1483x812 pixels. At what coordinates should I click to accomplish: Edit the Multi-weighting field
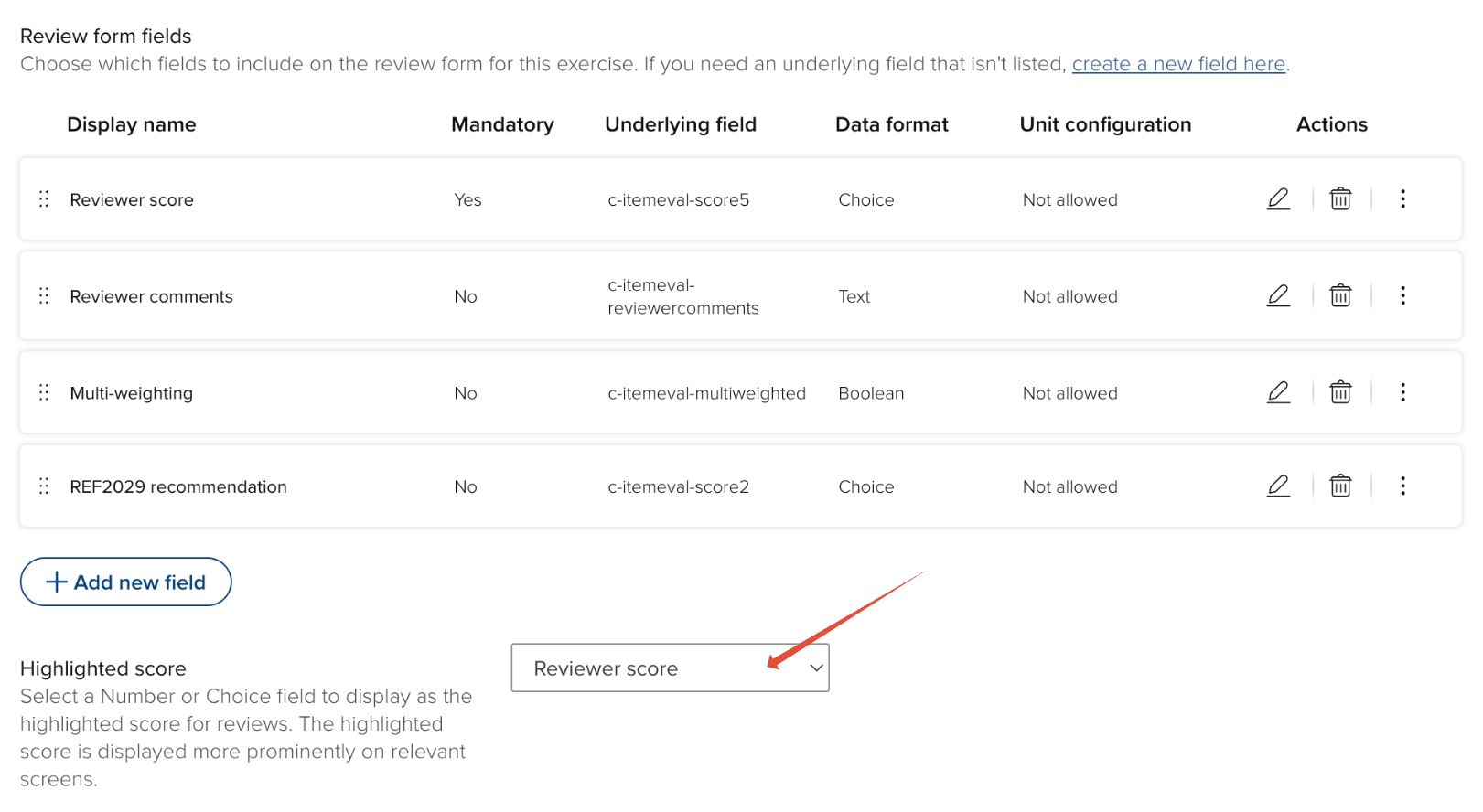1278,392
